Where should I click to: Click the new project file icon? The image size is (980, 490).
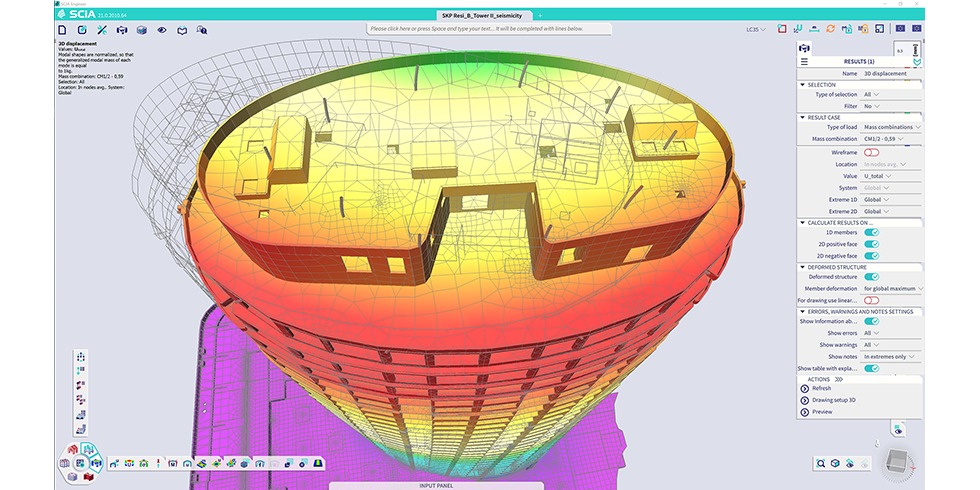tap(63, 31)
